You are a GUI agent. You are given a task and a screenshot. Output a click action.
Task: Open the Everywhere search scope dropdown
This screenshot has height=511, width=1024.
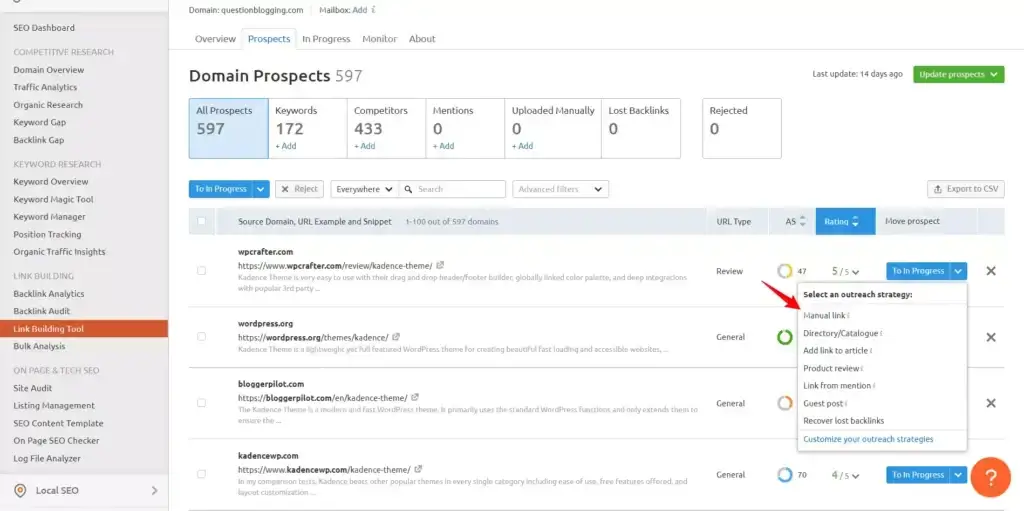click(x=364, y=189)
